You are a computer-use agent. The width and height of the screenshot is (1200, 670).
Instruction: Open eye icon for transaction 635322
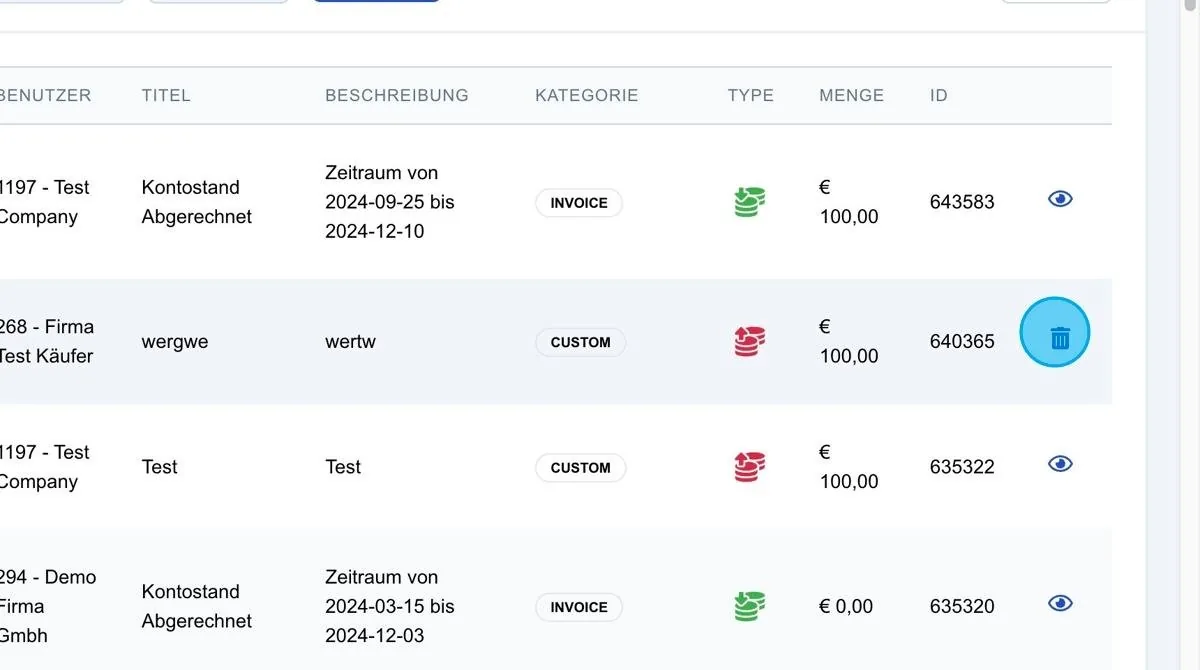[1060, 464]
